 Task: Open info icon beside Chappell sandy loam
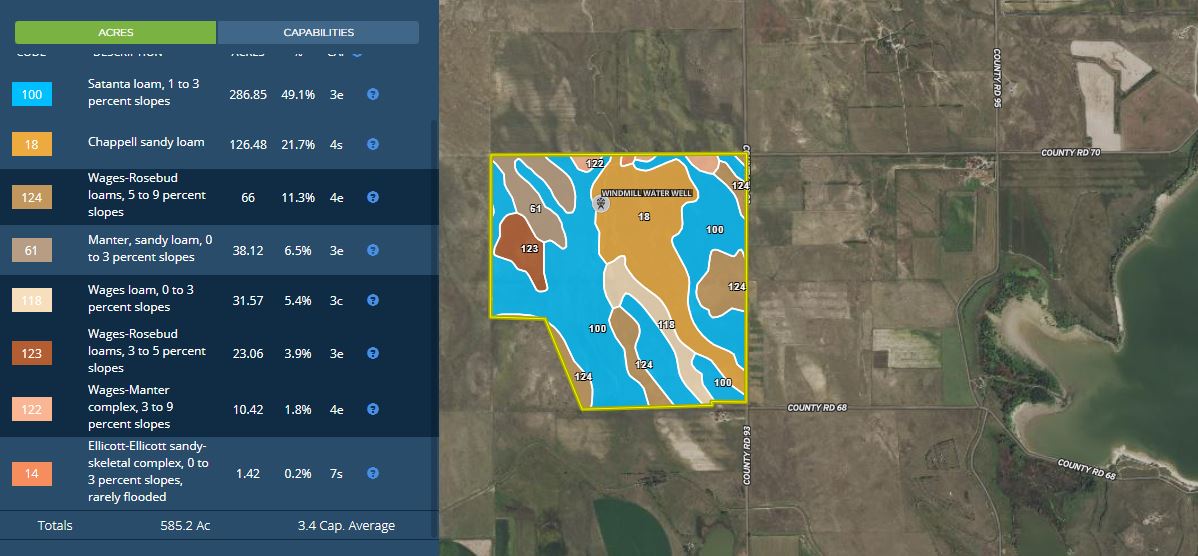(372, 144)
